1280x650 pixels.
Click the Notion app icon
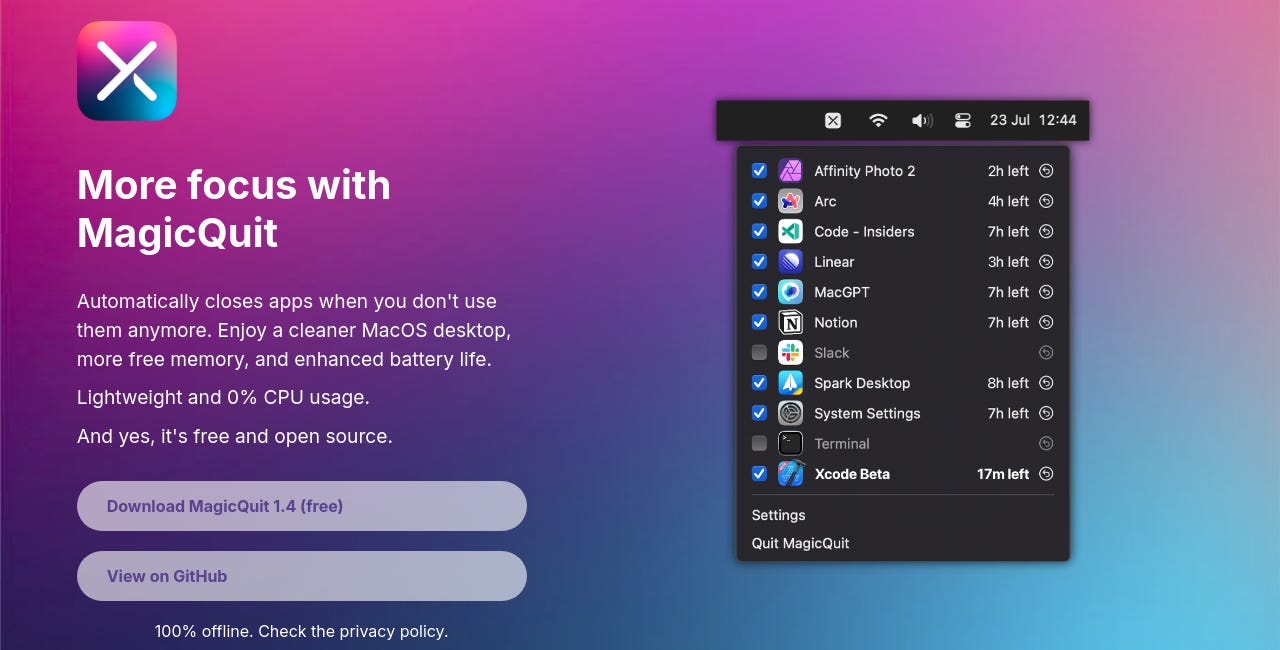click(790, 322)
